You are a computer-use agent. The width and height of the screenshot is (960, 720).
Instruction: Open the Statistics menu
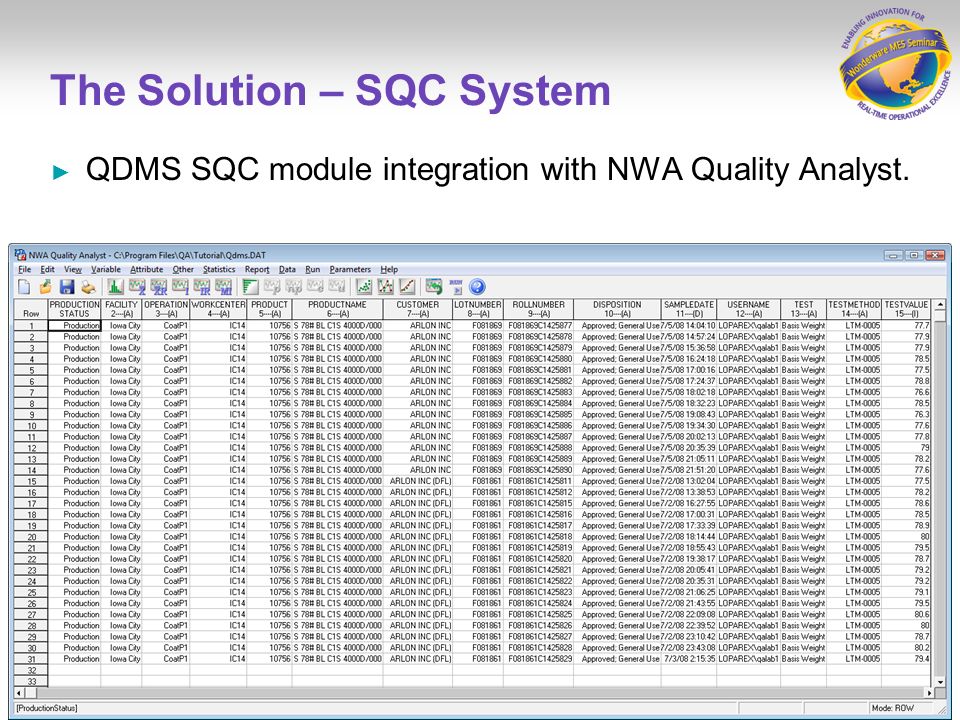(219, 269)
